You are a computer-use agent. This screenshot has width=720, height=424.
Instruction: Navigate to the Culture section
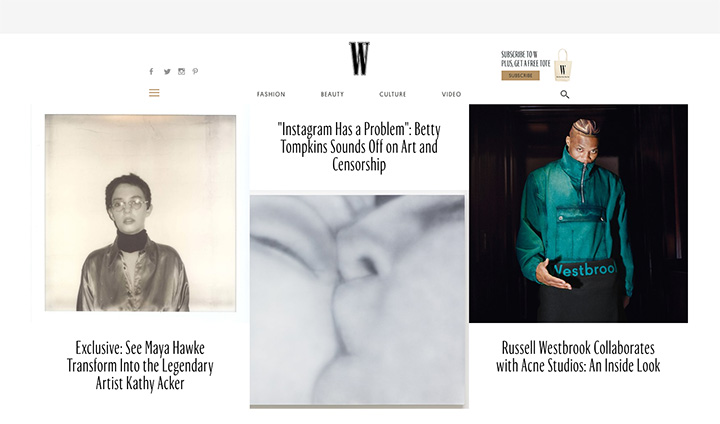393,94
